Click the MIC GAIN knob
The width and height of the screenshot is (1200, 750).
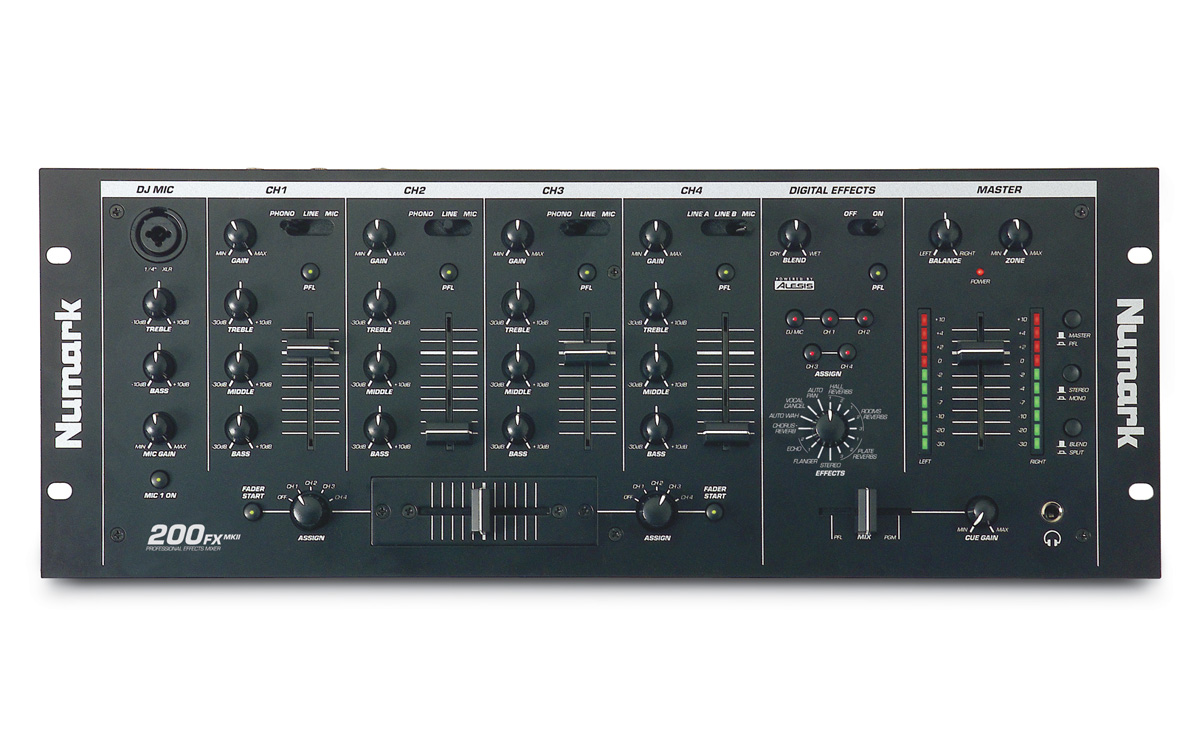pyautogui.click(x=157, y=426)
